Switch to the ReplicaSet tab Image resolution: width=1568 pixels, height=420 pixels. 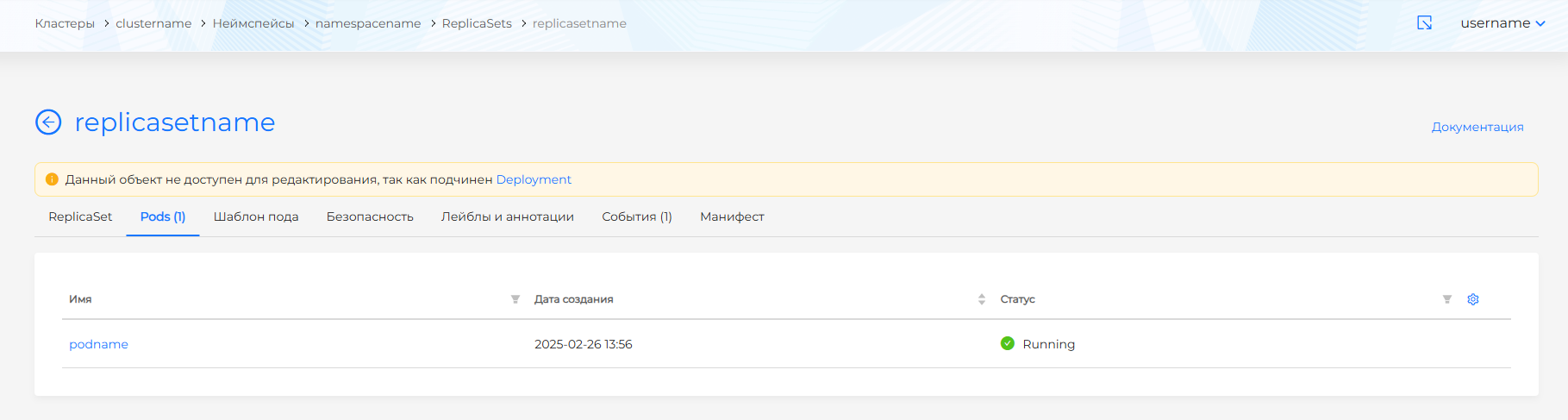coord(80,216)
